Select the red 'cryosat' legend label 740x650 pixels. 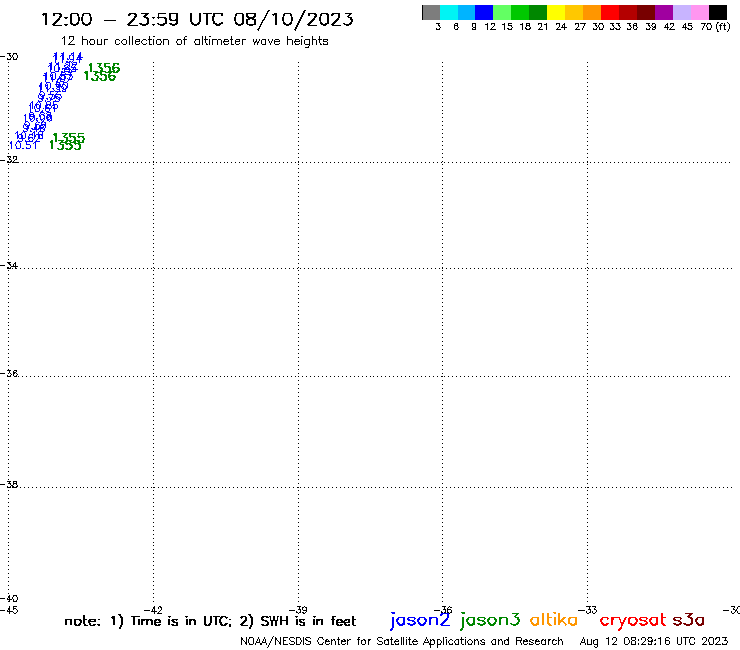(x=633, y=620)
